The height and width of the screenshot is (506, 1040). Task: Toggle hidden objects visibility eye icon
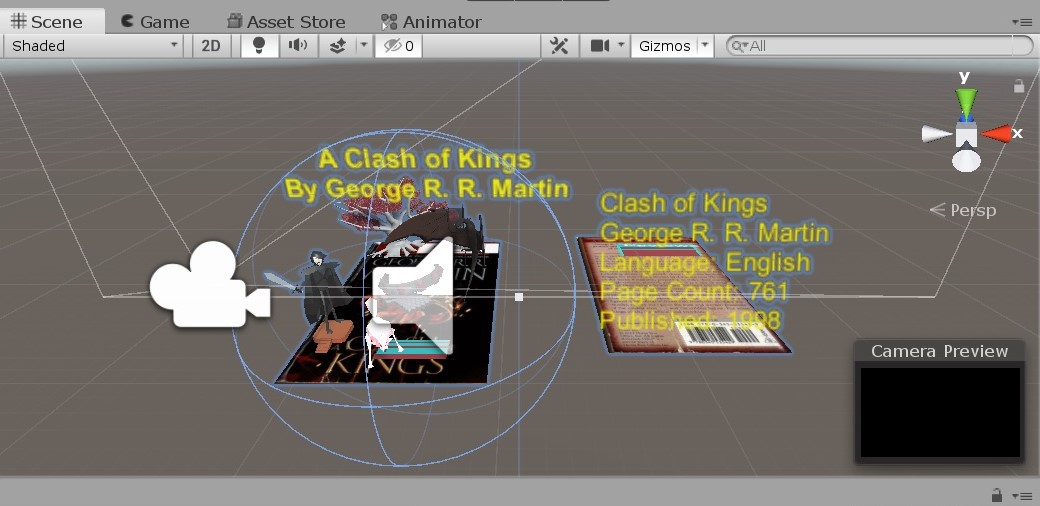399,46
